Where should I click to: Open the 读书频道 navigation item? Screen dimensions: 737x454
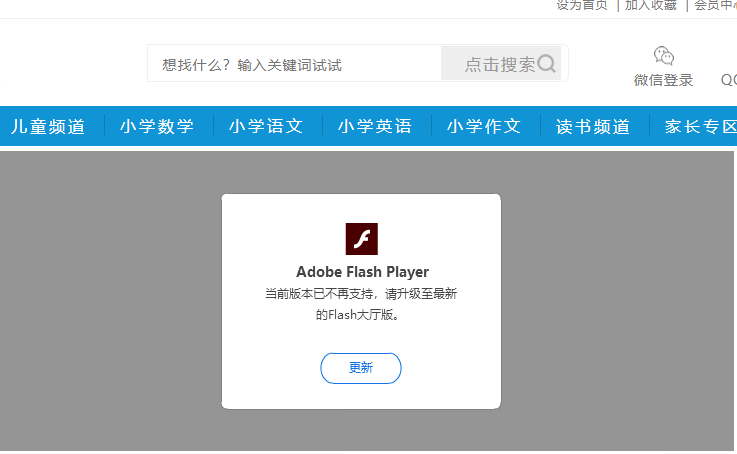[593, 126]
